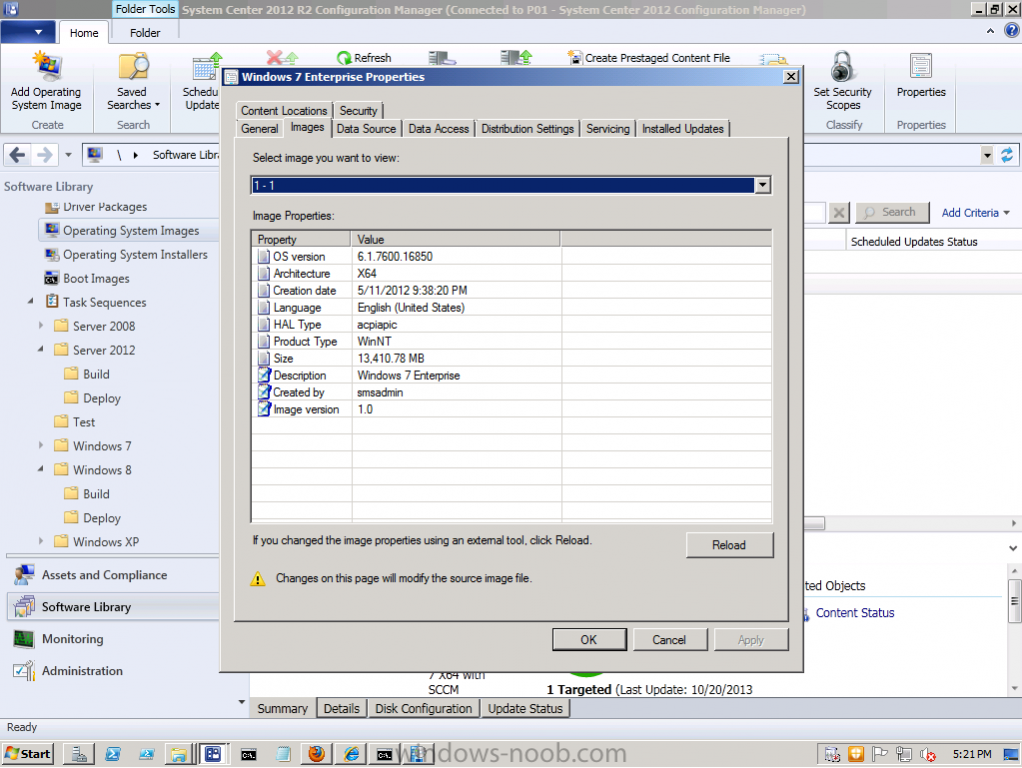1022x768 pixels.
Task: Switch to the Security tab
Action: [358, 111]
